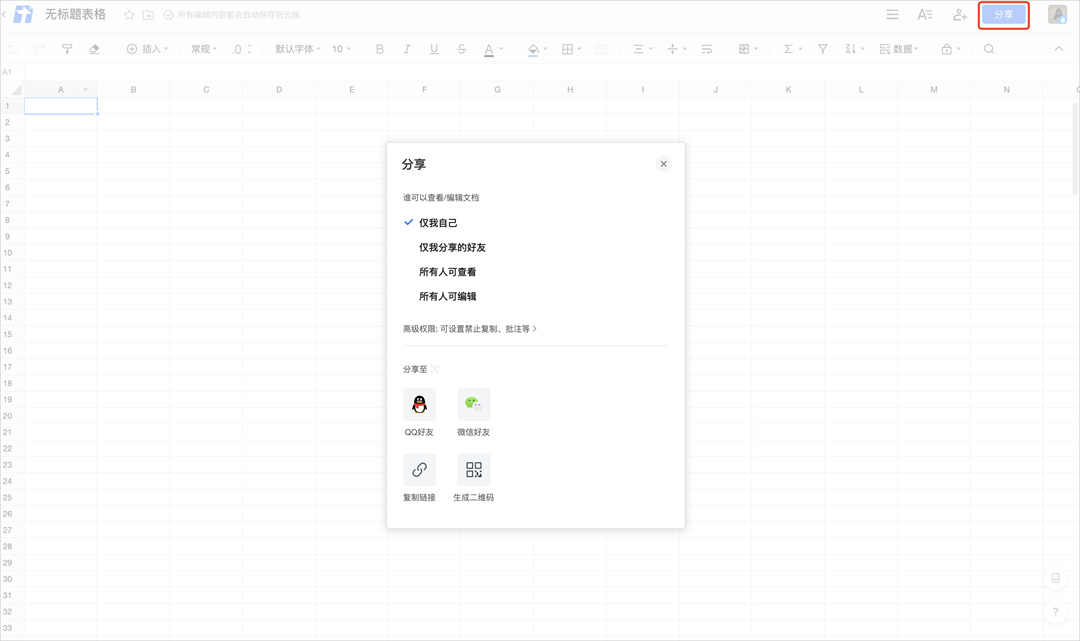Click the info icon beside 分享至

pos(435,369)
